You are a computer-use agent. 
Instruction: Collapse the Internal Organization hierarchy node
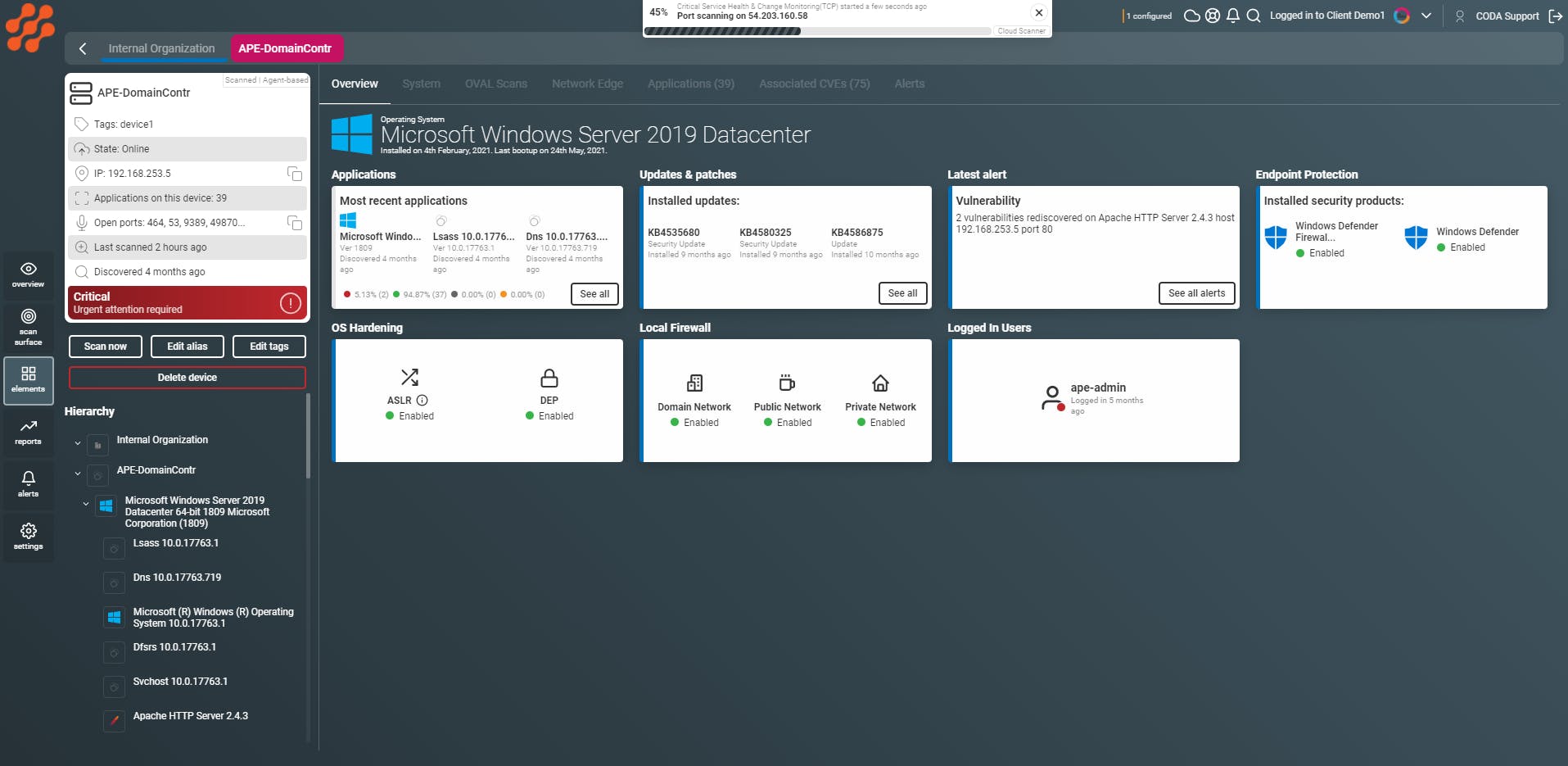[x=78, y=443]
